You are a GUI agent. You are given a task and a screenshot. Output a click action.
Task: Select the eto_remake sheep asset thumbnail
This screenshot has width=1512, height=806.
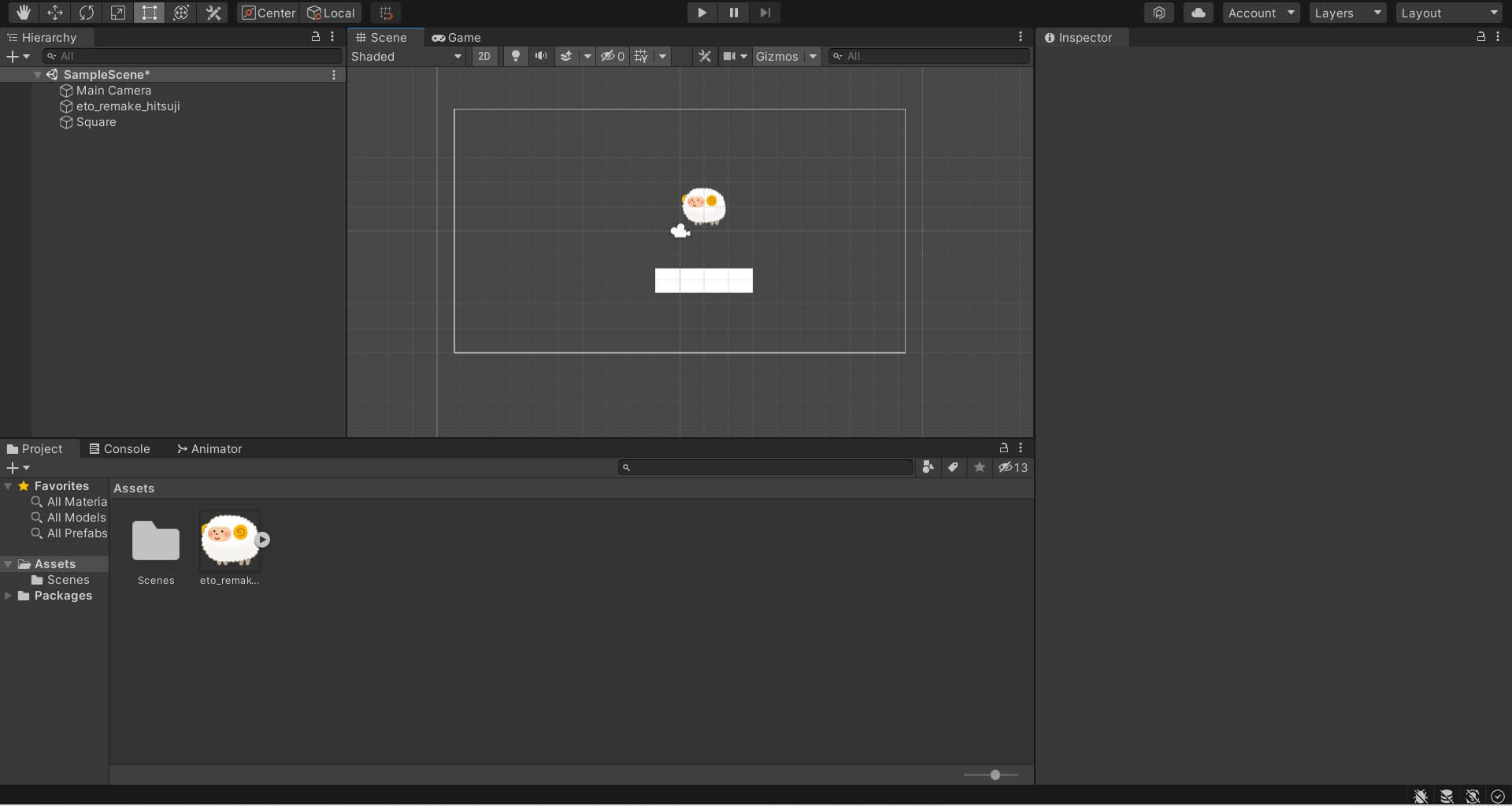tap(230, 540)
